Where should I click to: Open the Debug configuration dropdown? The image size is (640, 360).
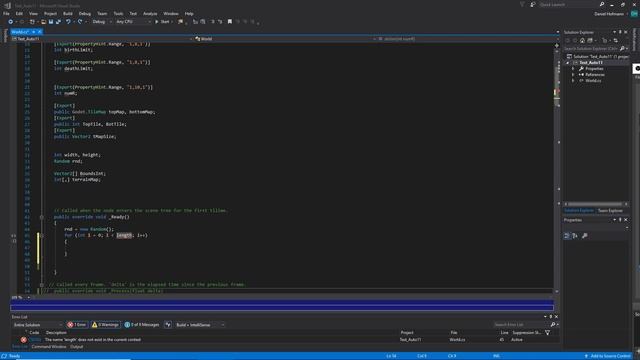tap(102, 22)
